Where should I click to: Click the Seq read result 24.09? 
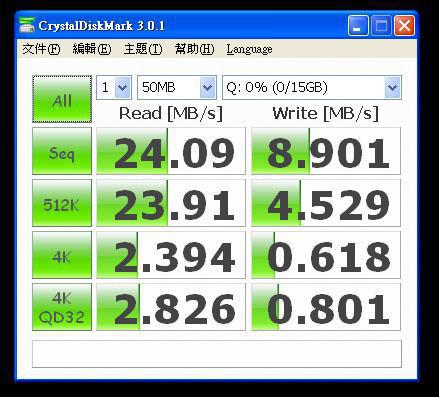coord(171,151)
